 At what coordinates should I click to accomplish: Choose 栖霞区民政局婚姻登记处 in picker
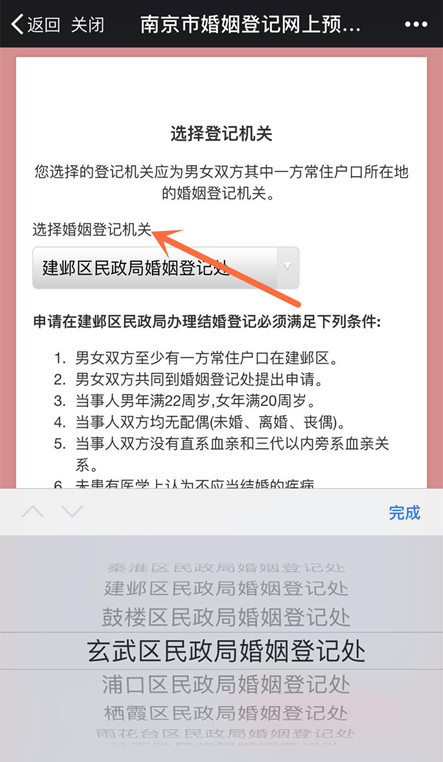pos(226,713)
